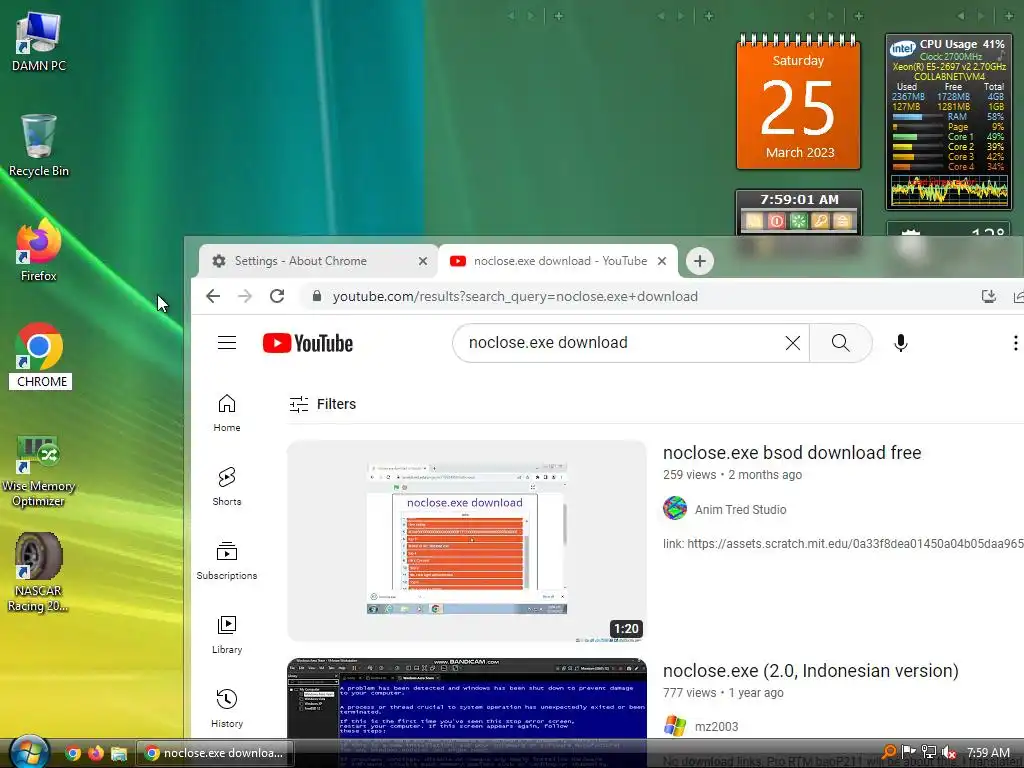
Task: Open Wise Memory Optimizer desktop shortcut
Action: pos(39,470)
